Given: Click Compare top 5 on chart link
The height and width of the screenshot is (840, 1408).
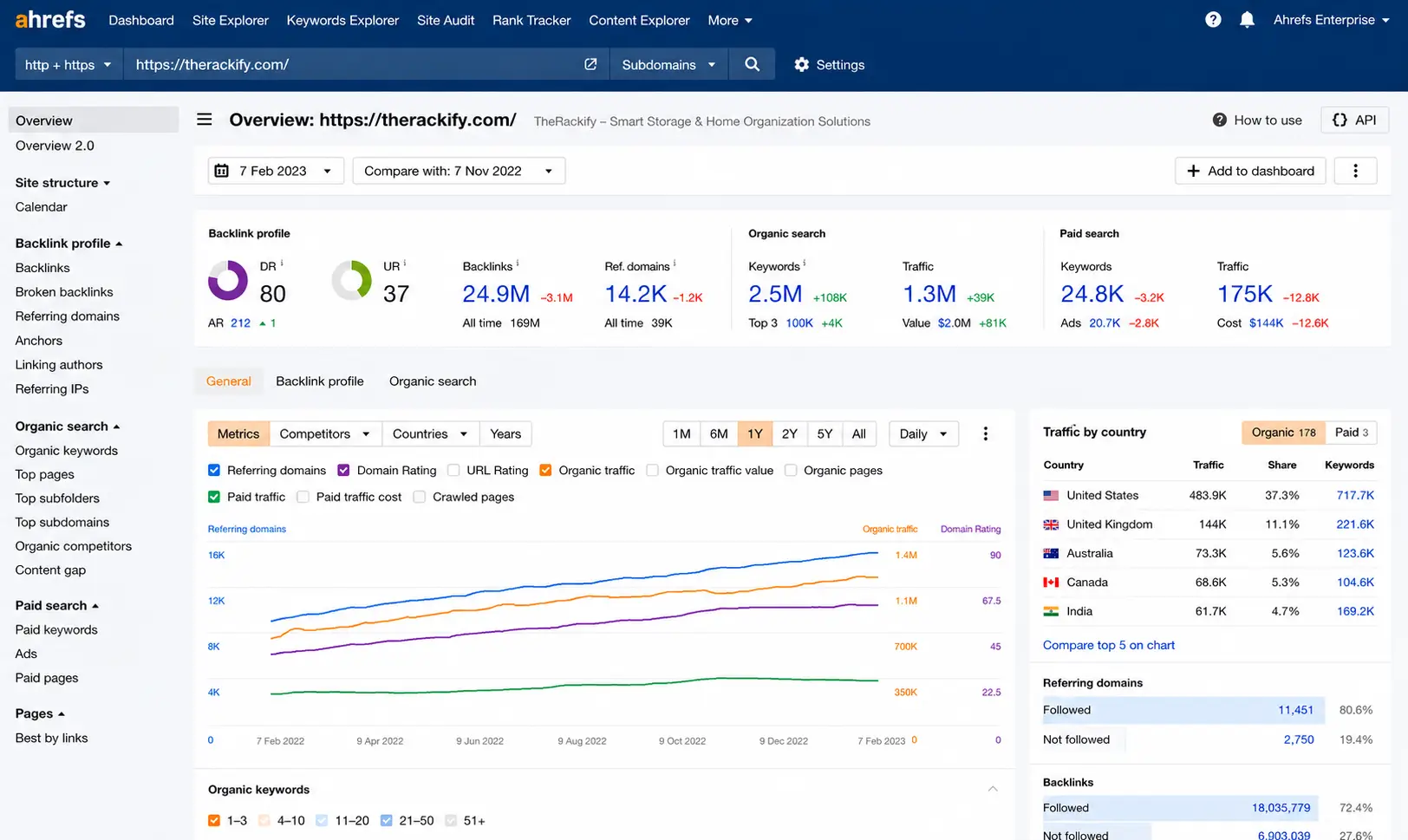Looking at the screenshot, I should [1109, 645].
